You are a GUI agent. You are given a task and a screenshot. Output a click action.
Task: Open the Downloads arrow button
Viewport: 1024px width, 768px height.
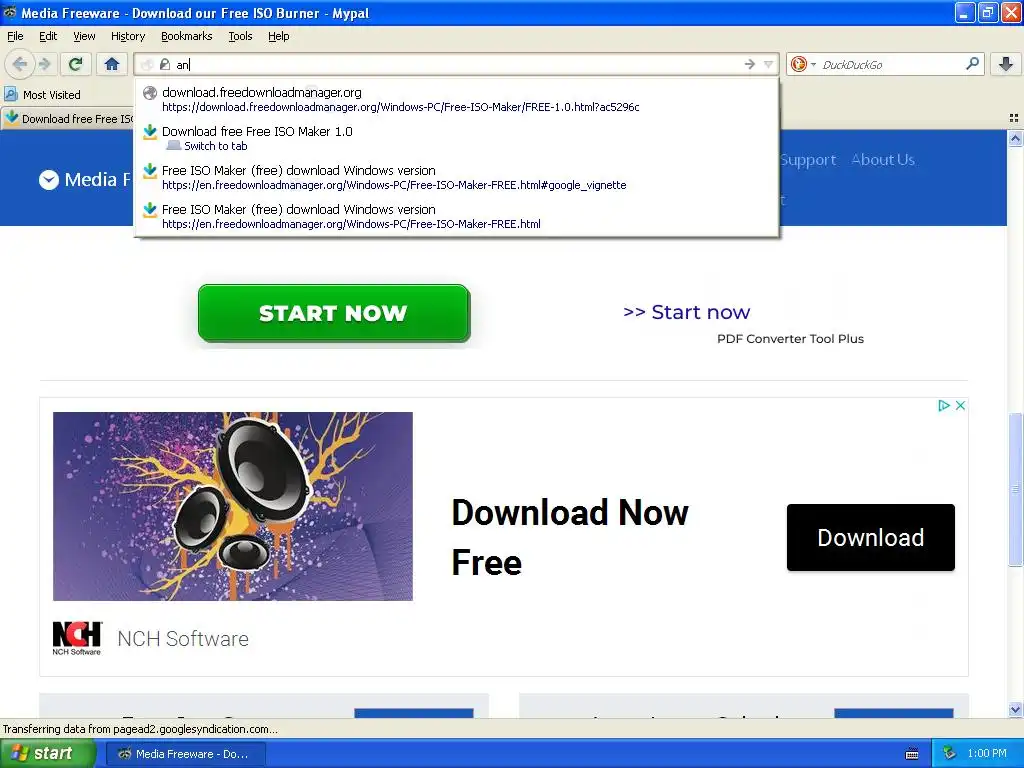point(1006,64)
